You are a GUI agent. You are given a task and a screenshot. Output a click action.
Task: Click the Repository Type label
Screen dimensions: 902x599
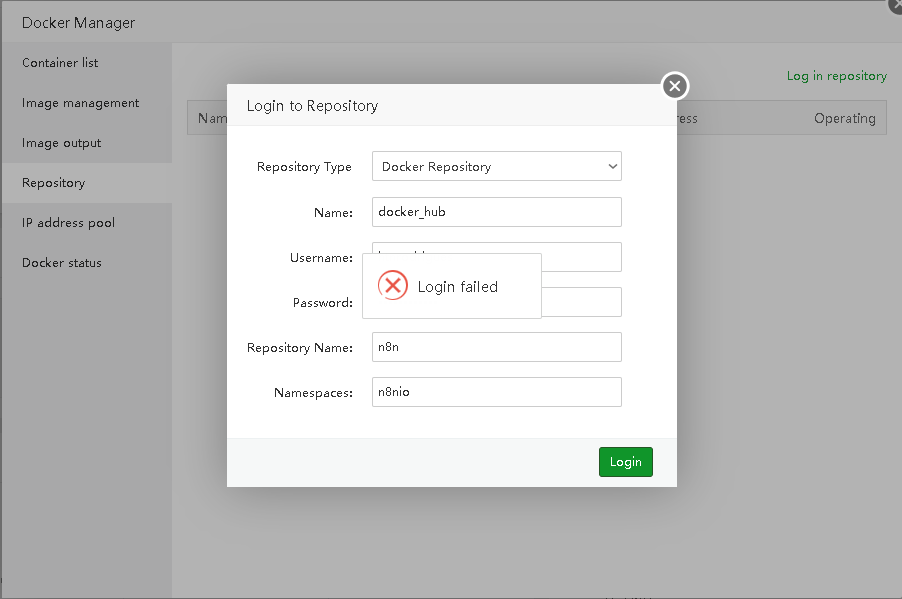tap(304, 167)
